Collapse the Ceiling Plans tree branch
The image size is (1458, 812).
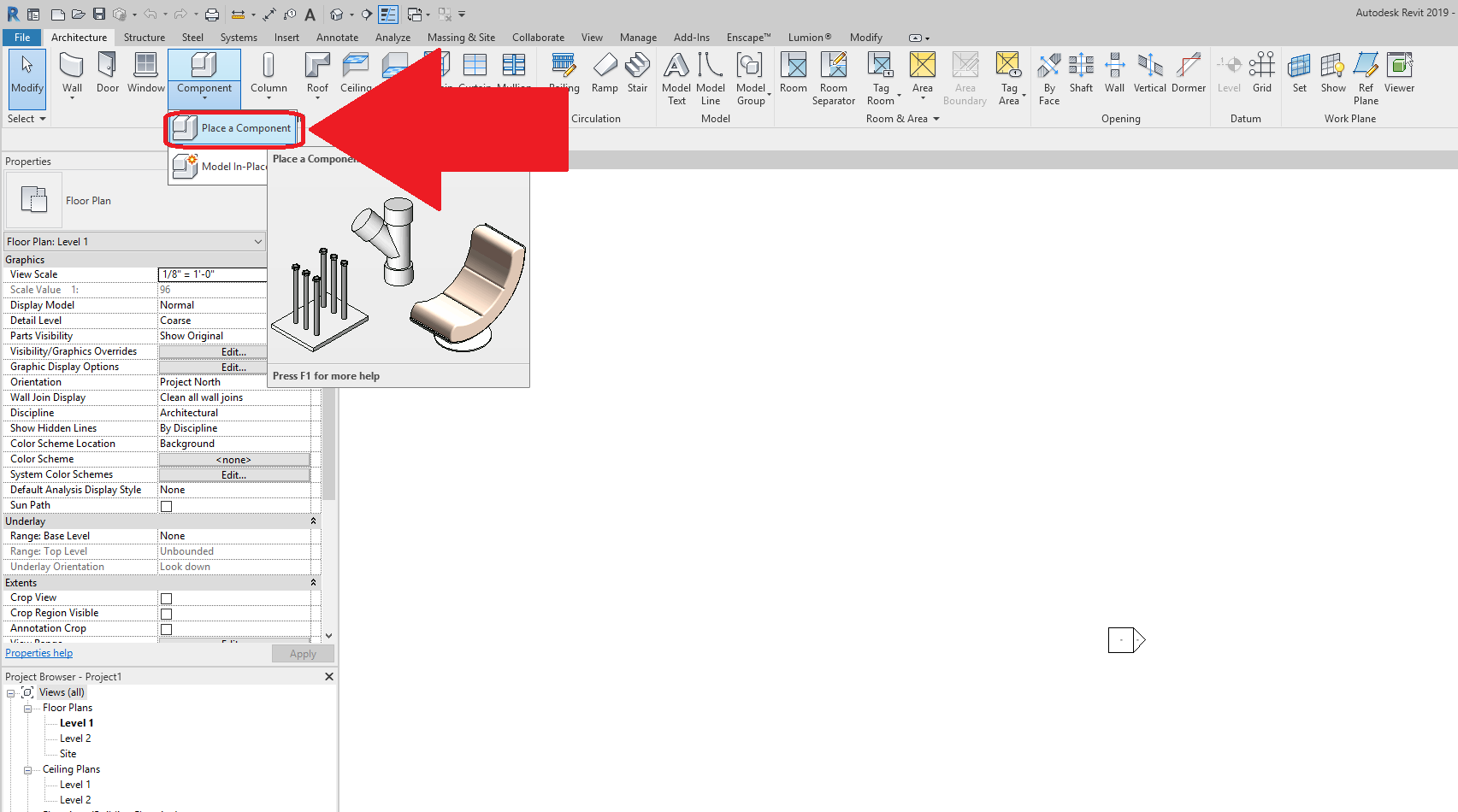(28, 768)
